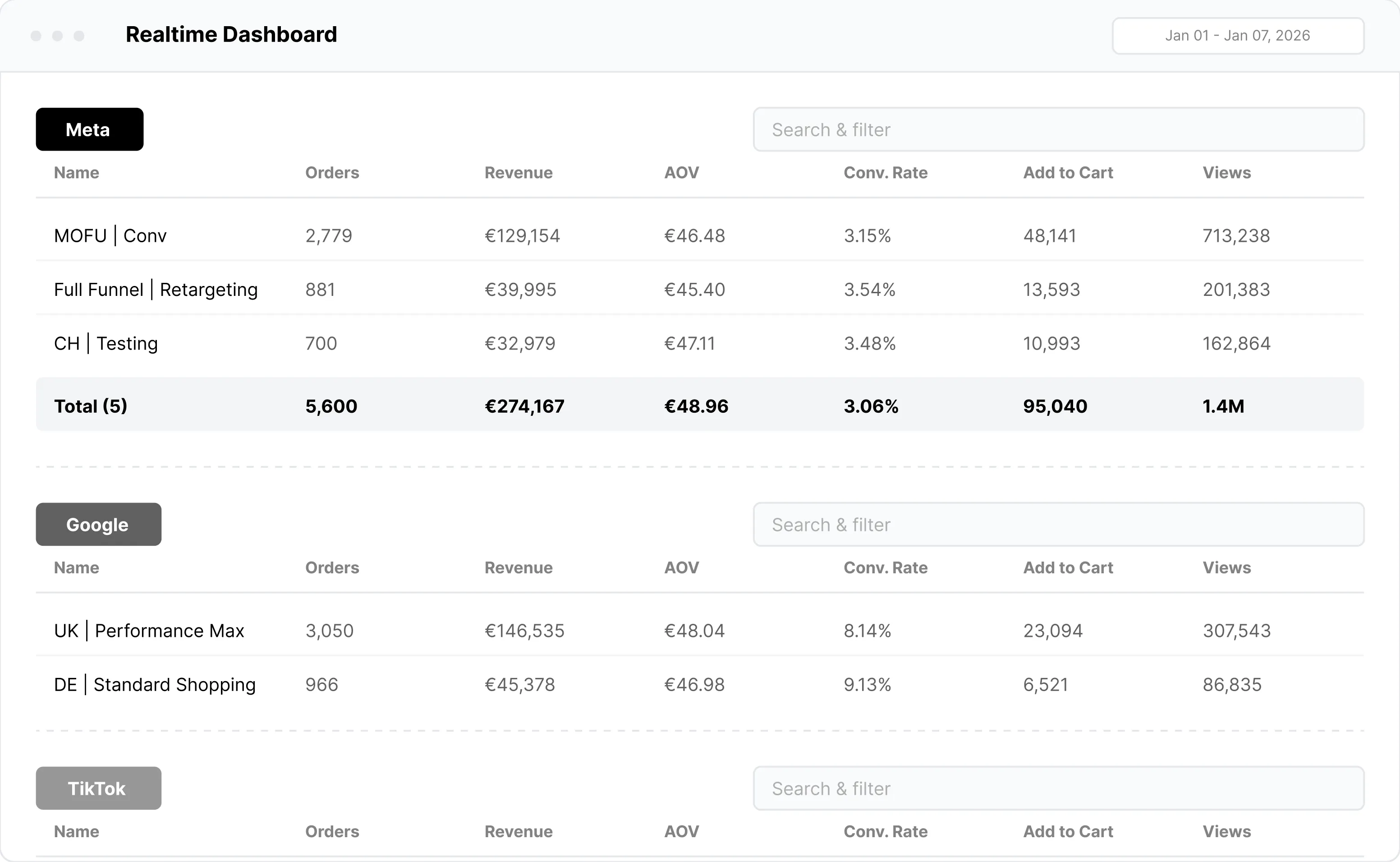Open the UK | Performance Max campaign row
The height and width of the screenshot is (862, 1400).
click(149, 631)
